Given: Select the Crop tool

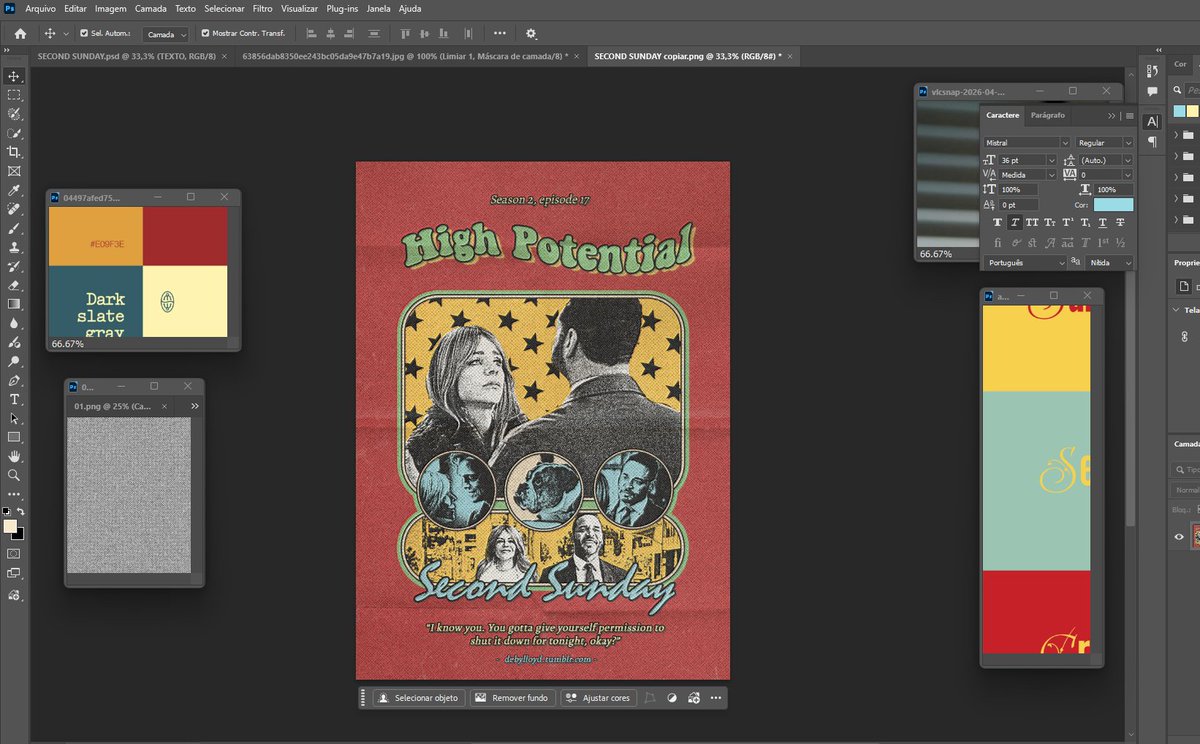Looking at the screenshot, I should pyautogui.click(x=14, y=152).
